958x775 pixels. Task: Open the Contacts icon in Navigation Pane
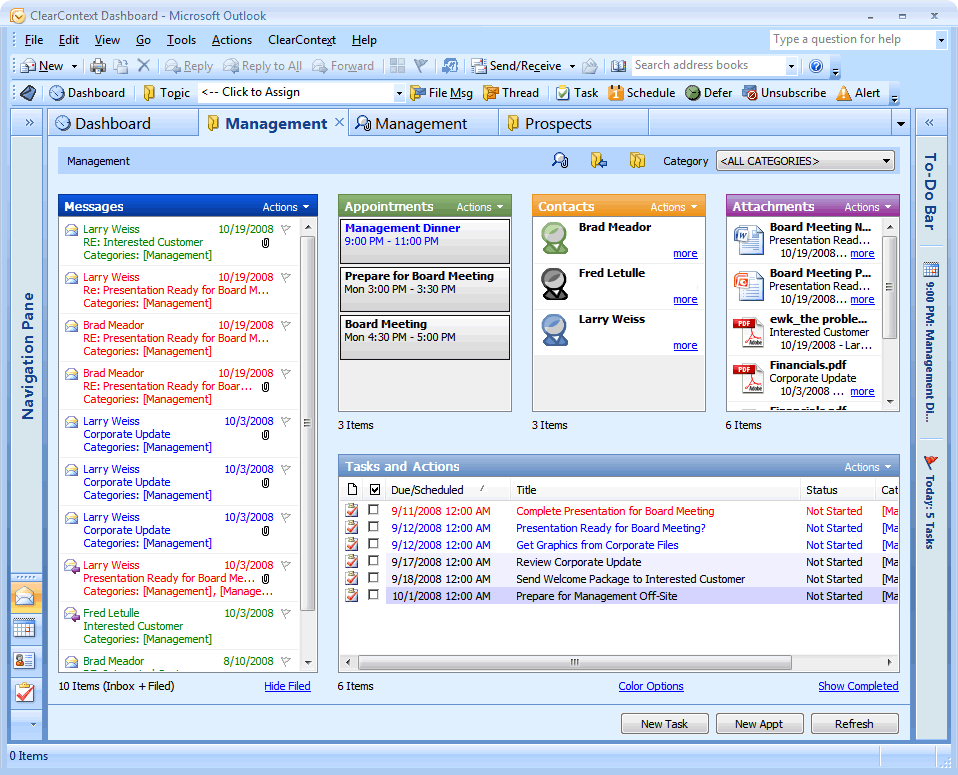point(25,660)
